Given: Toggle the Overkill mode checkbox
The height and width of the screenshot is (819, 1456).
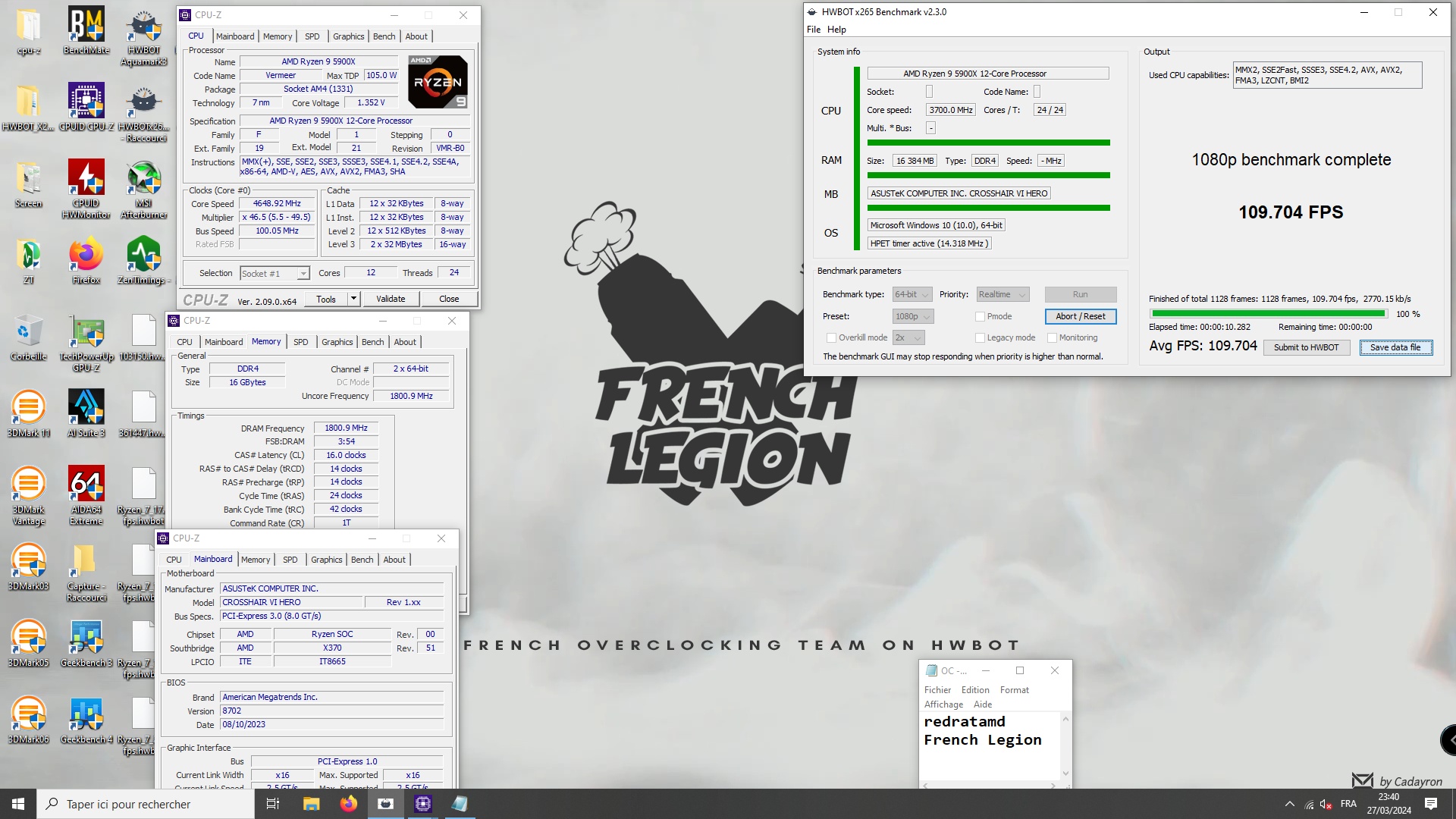Looking at the screenshot, I should [x=831, y=337].
